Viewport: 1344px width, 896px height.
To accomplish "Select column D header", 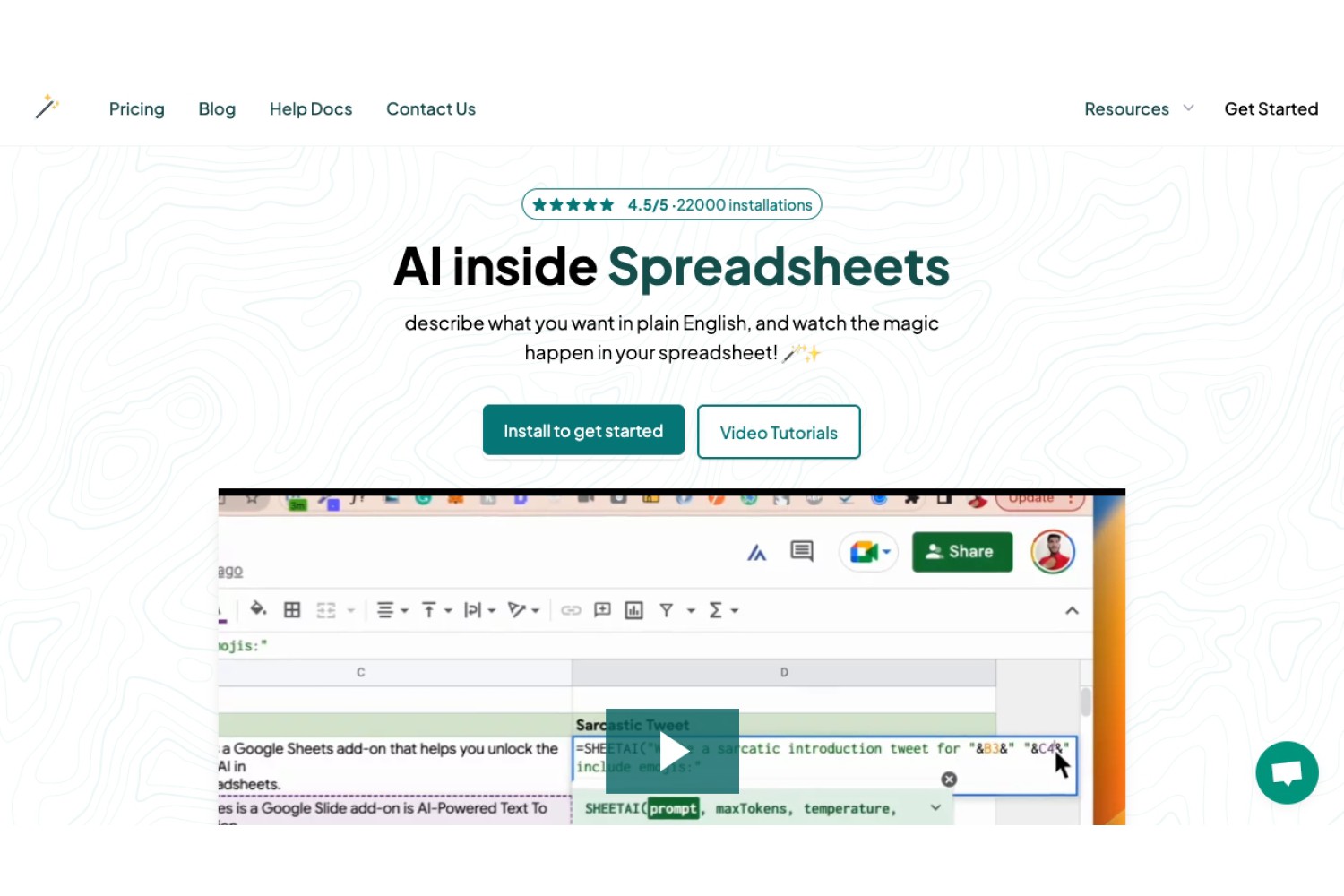I will pos(784,672).
